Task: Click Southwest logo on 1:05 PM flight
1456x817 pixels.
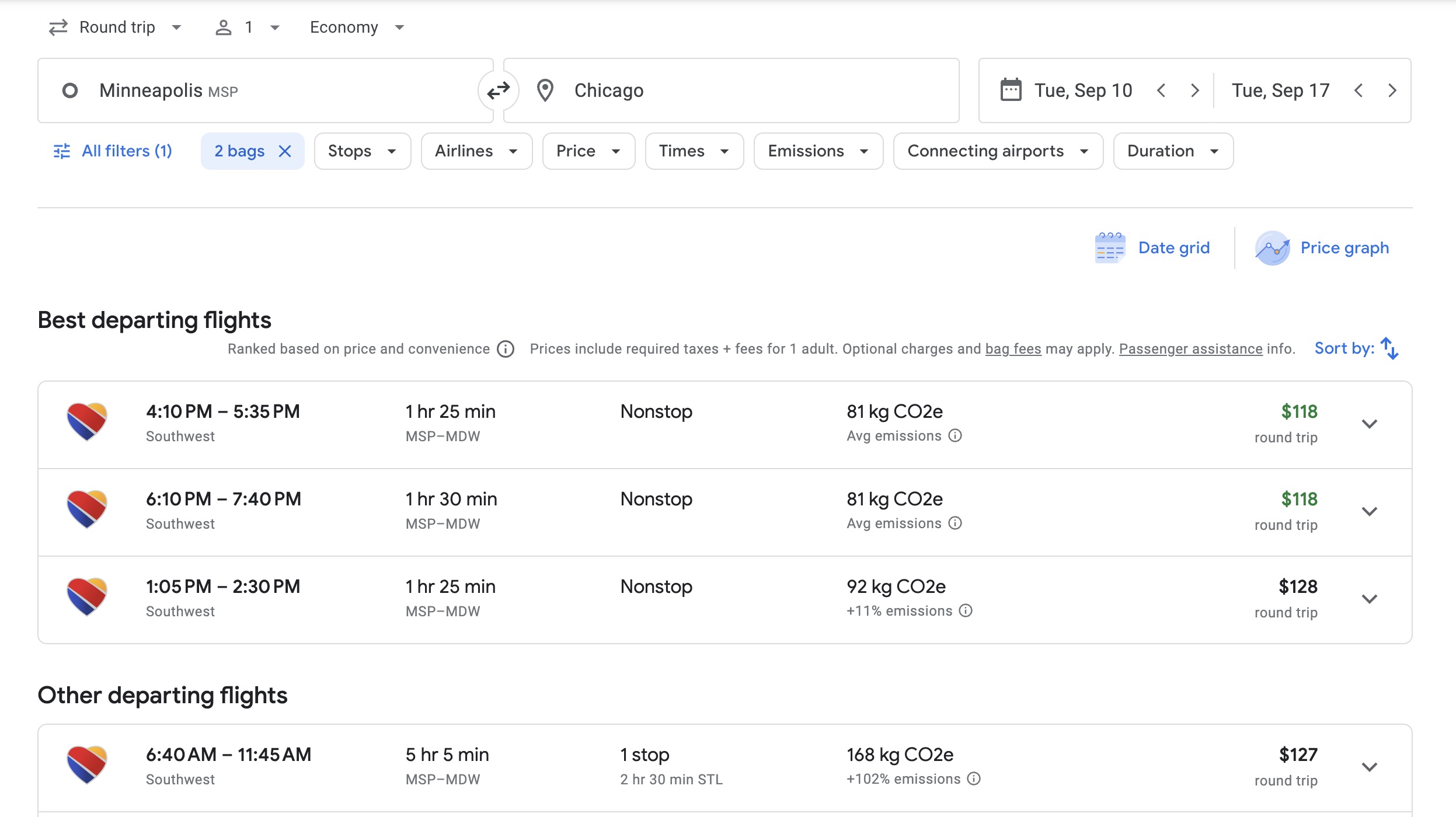Action: (87, 597)
